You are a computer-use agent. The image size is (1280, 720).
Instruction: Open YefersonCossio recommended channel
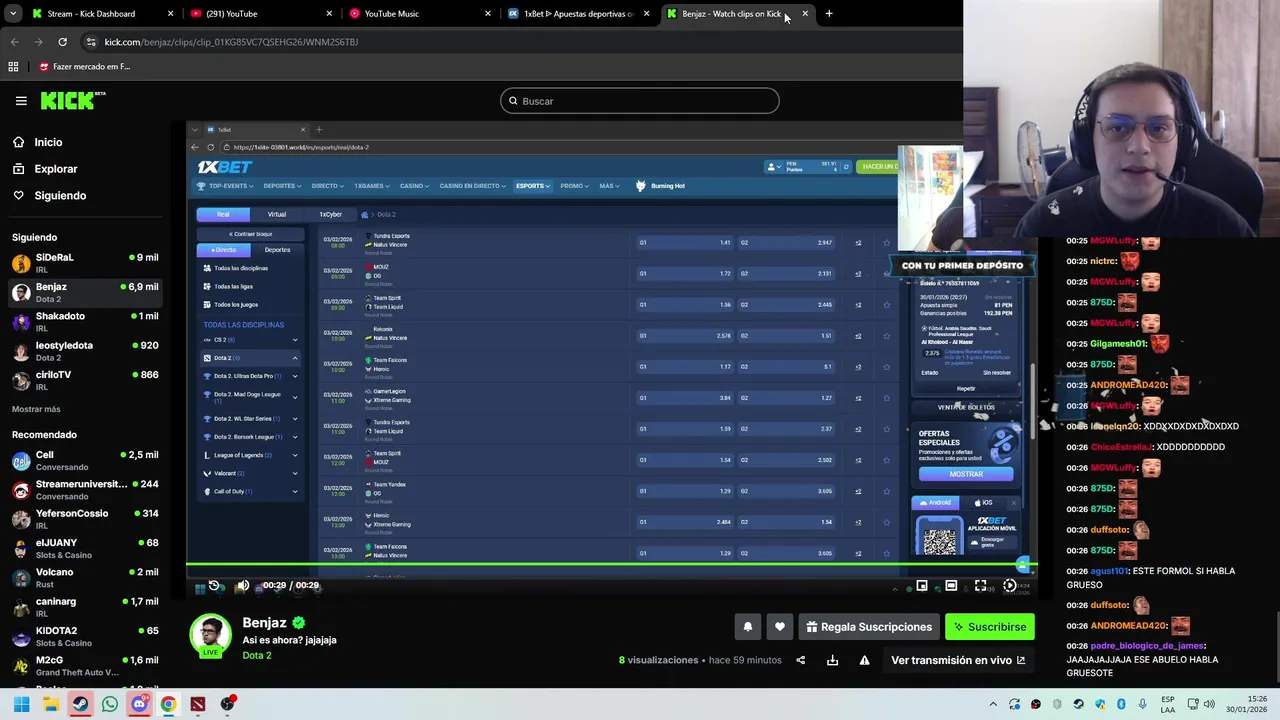[x=85, y=519]
